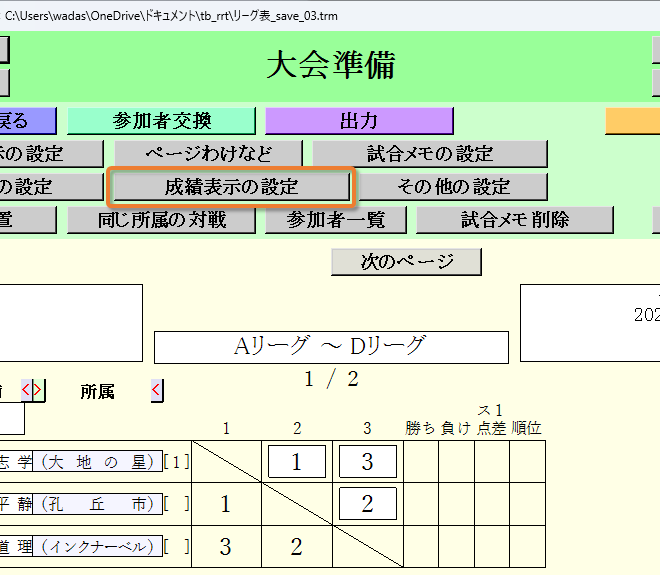Select match box 1 in first row

click(x=297, y=462)
